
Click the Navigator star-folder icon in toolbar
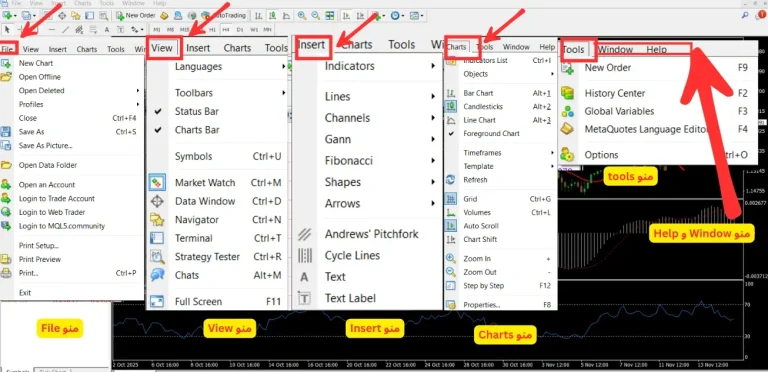point(75,16)
